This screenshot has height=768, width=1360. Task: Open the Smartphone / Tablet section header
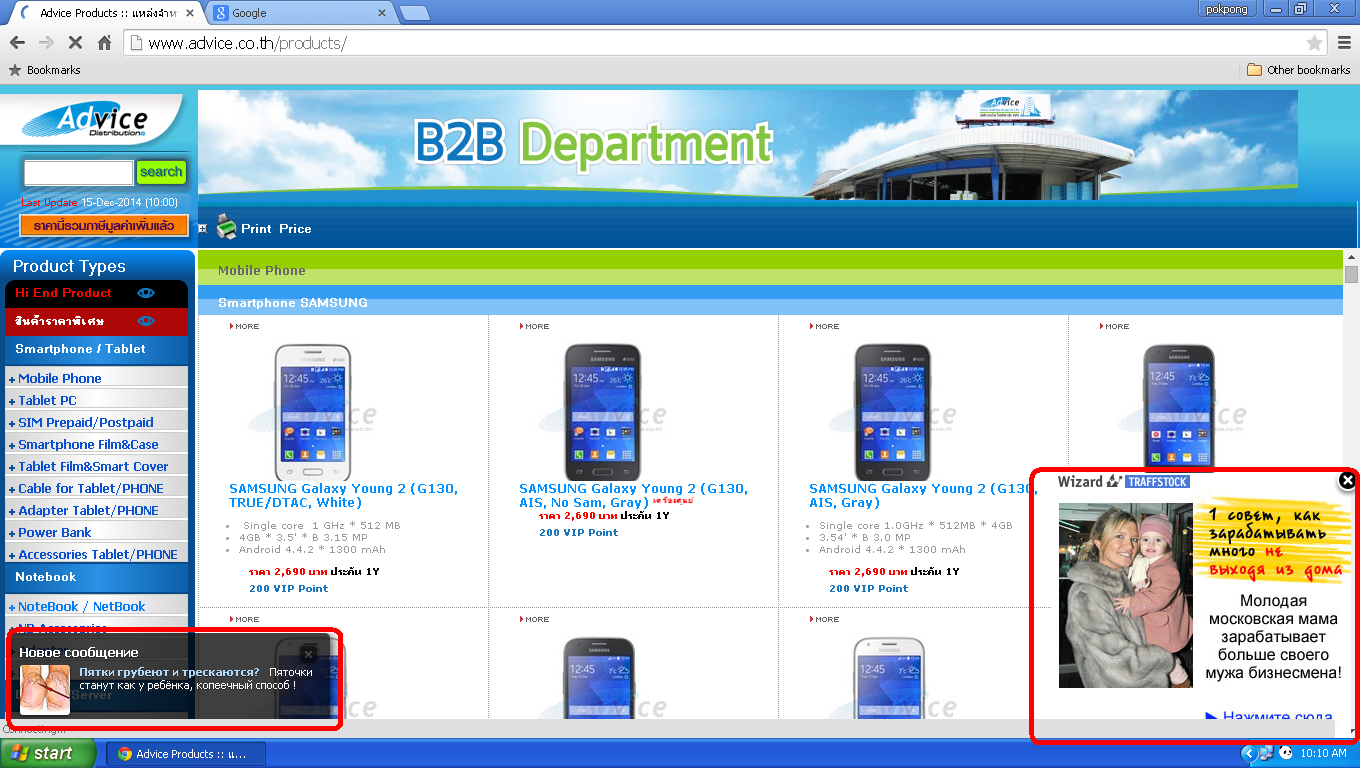80,349
